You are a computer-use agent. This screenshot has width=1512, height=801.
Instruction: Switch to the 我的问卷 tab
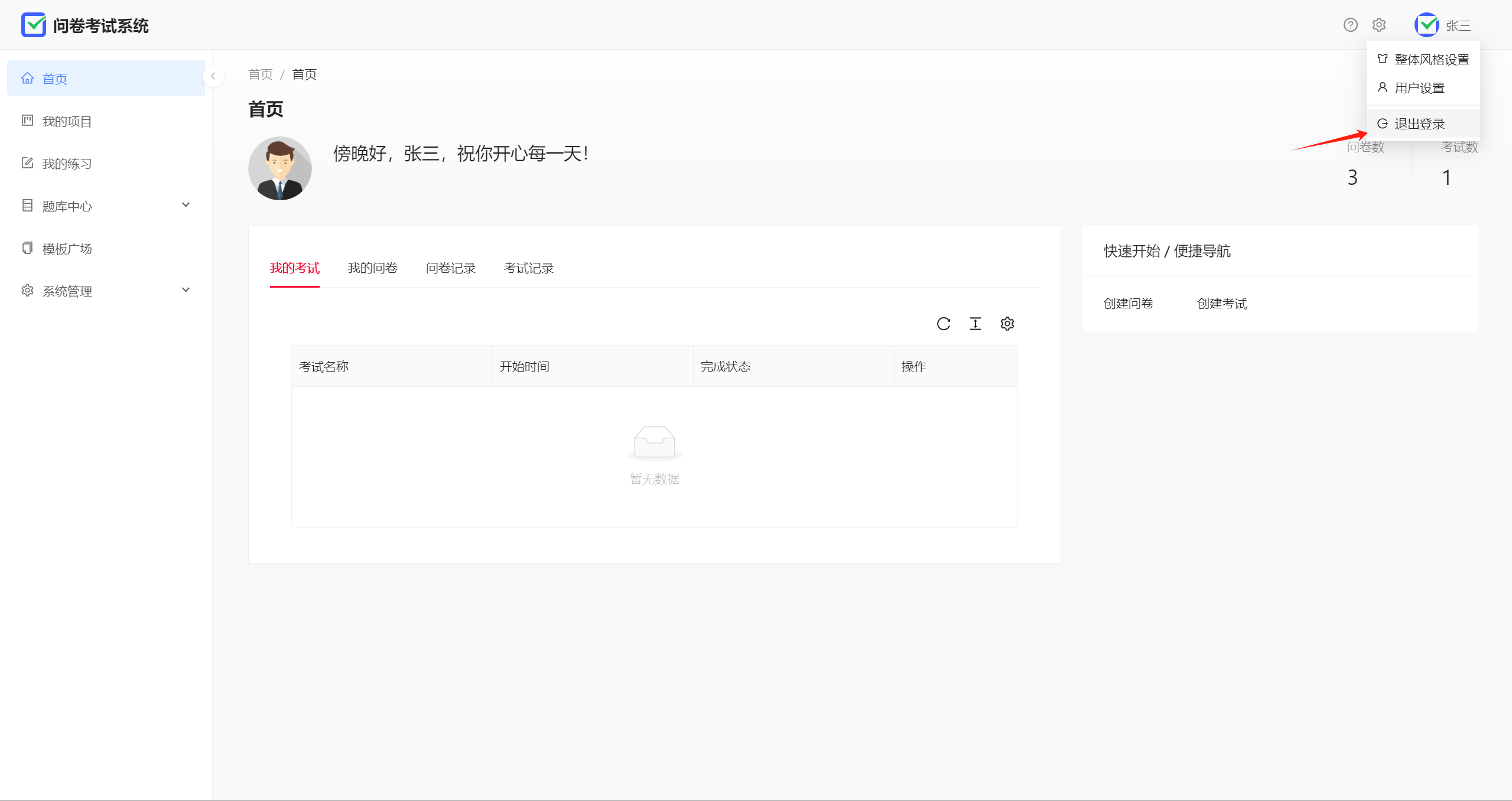click(373, 268)
